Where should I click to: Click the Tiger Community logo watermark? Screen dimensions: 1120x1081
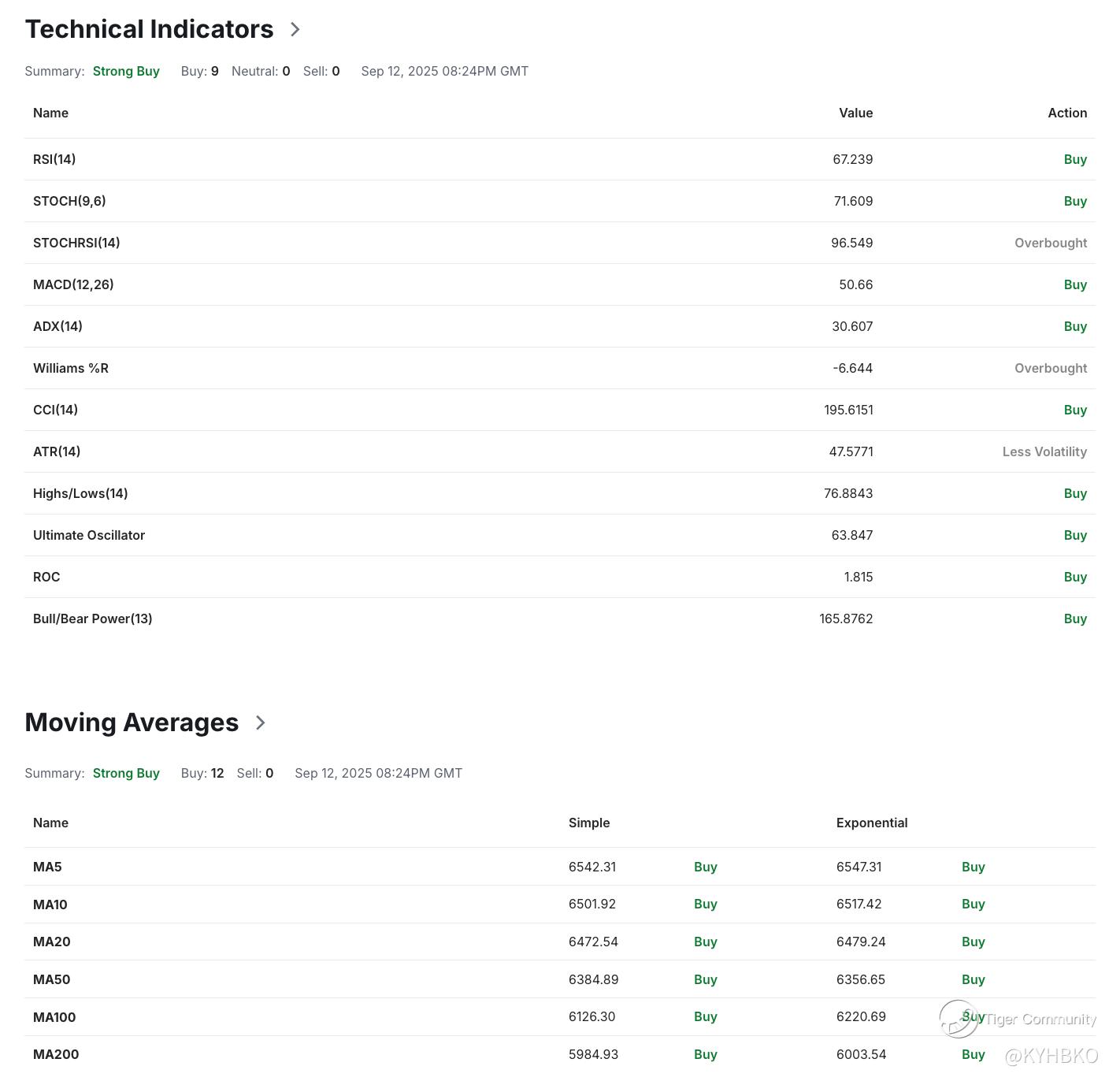click(959, 1019)
